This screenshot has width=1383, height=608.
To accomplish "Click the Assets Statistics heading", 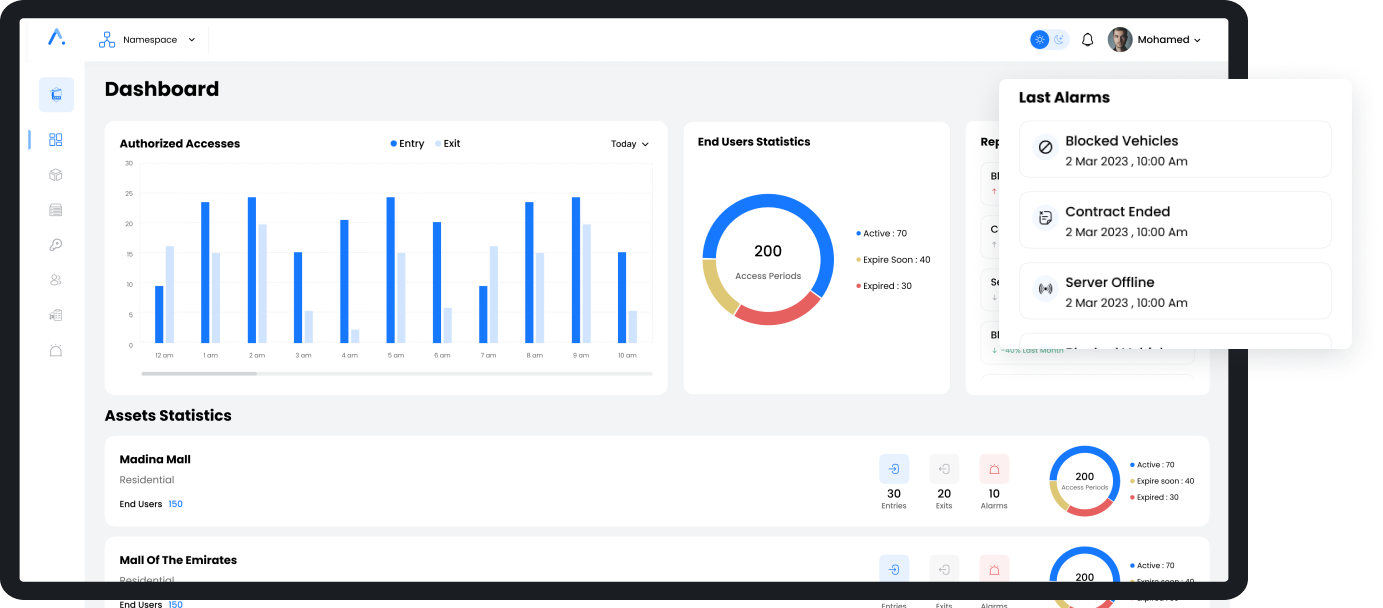I will 168,416.
